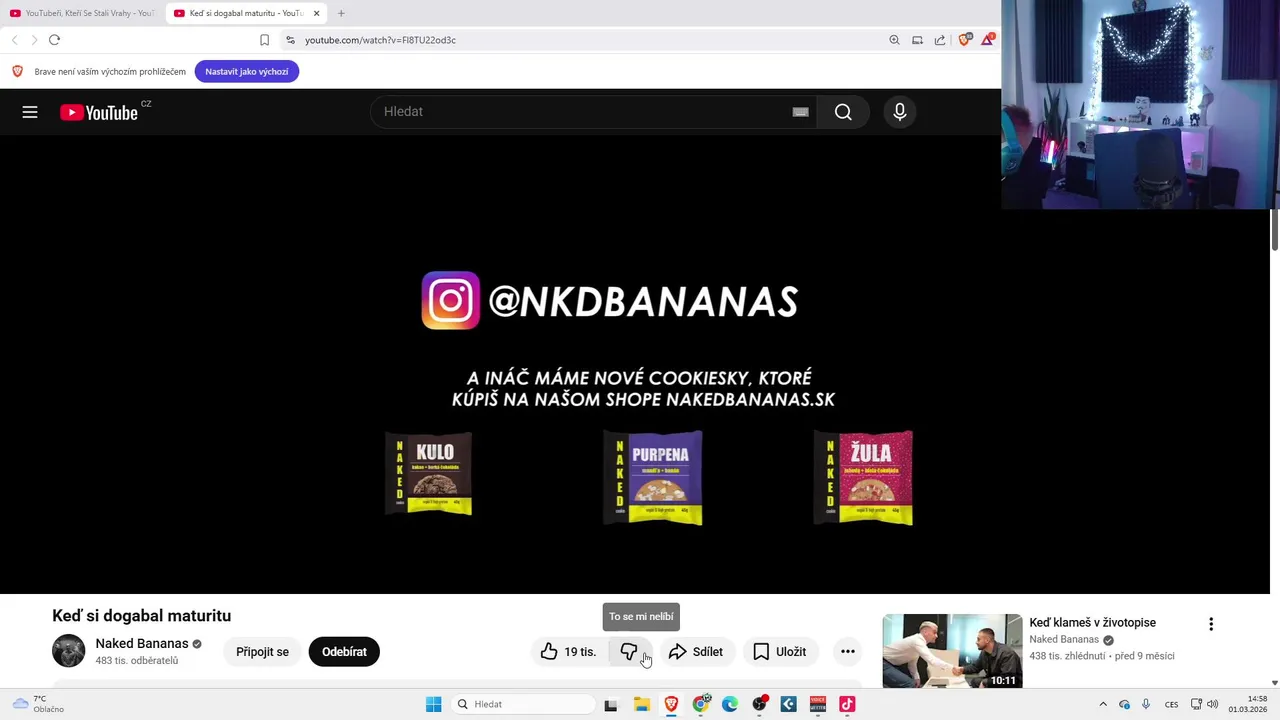Open the volume speaker tray icon

click(1212, 704)
